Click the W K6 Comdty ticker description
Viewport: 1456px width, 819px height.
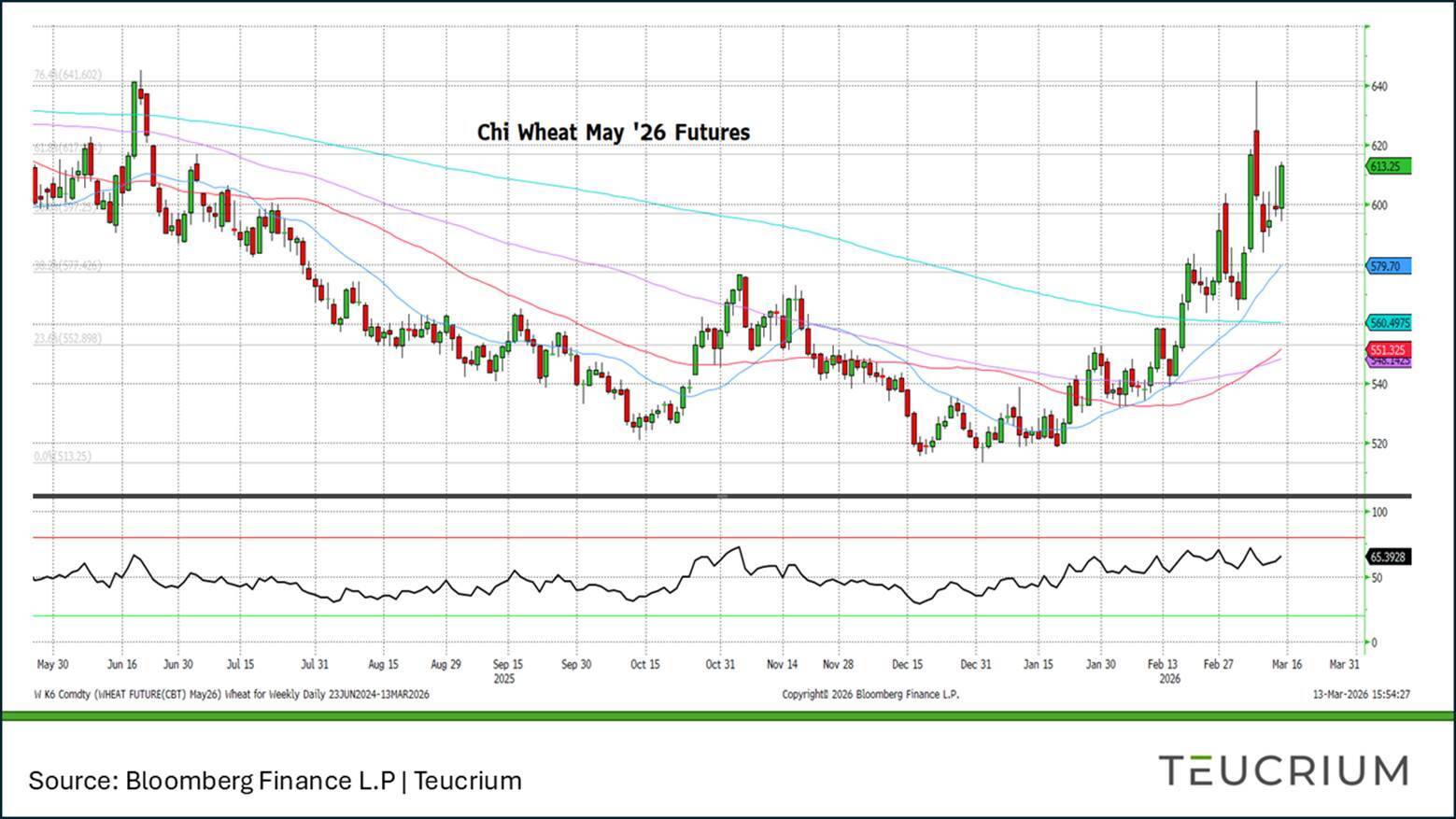(231, 695)
